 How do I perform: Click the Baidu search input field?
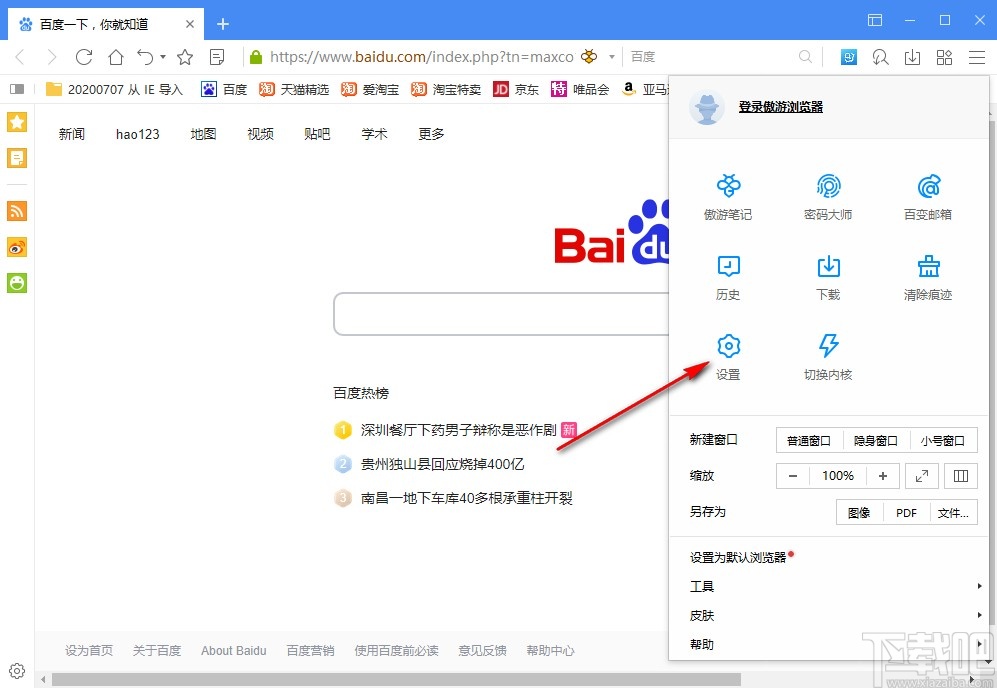(501, 314)
